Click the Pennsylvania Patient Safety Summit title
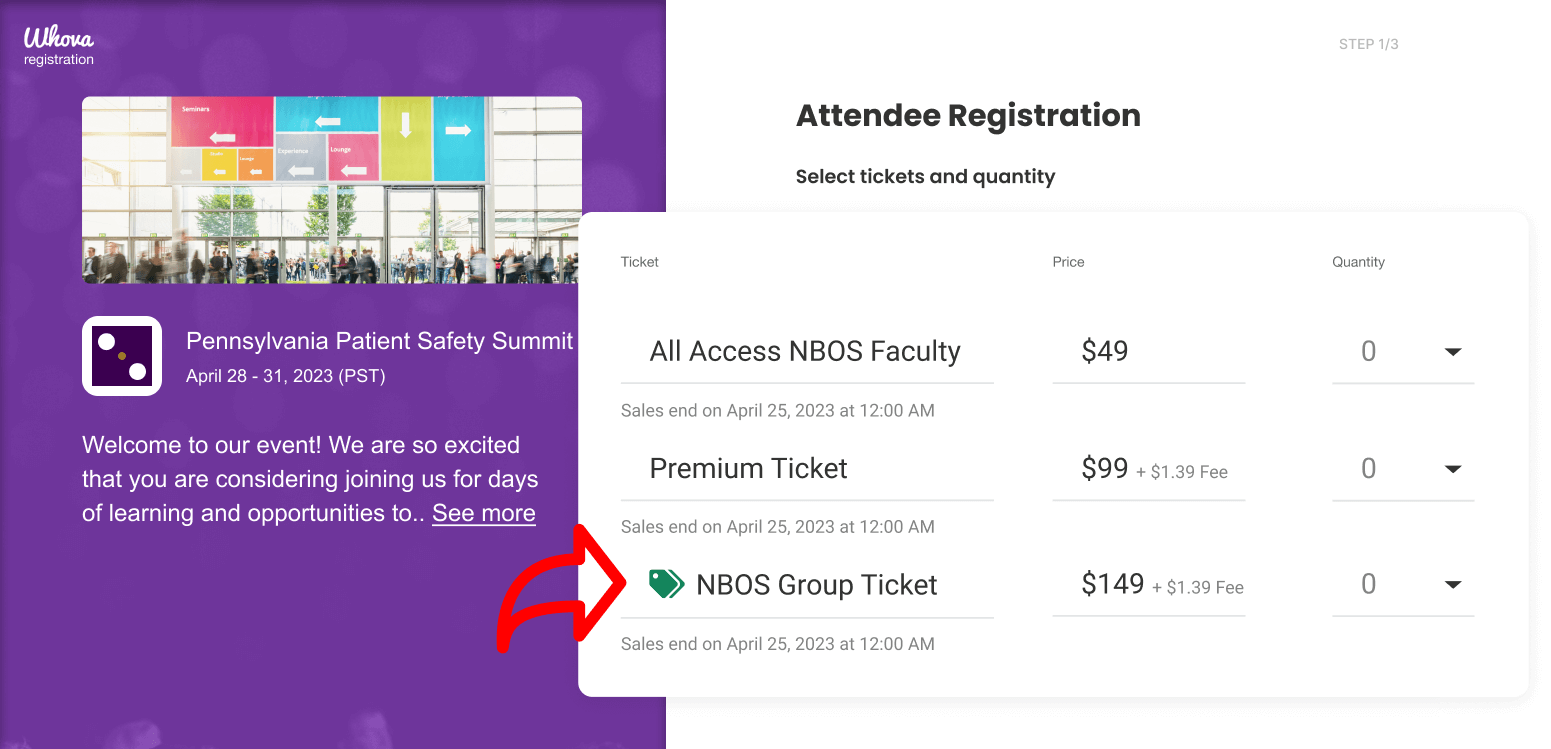 pos(379,341)
